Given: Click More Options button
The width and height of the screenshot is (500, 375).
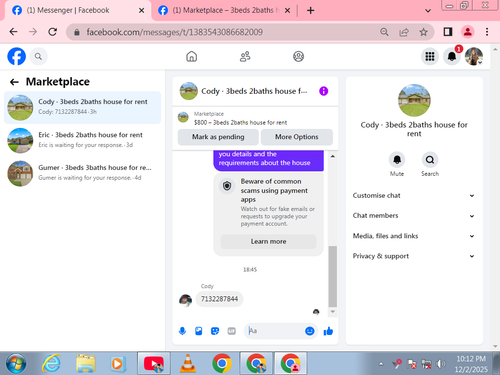Looking at the screenshot, I should pos(297,137).
